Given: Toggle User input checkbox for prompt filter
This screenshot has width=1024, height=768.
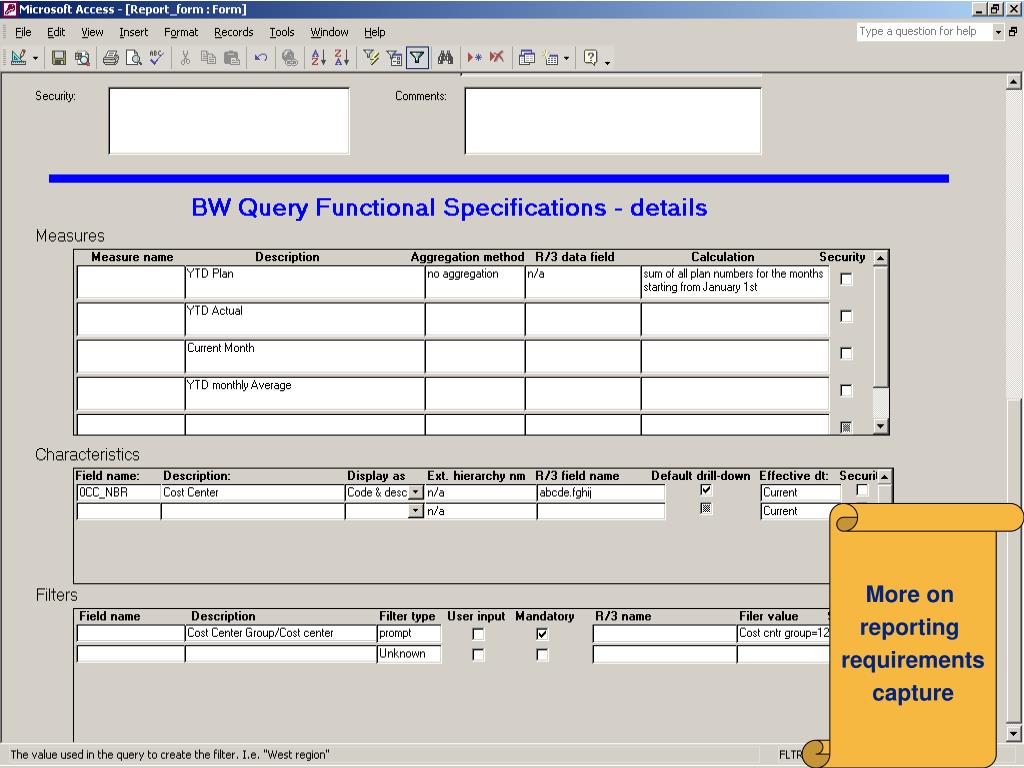Looking at the screenshot, I should [x=478, y=634].
